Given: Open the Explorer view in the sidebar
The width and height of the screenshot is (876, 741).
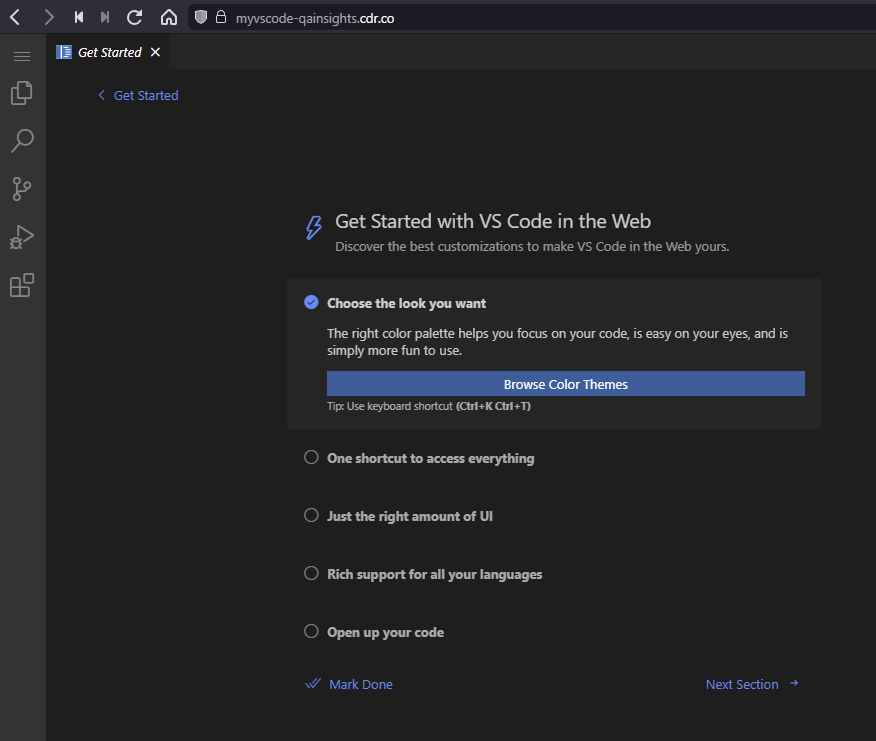Looking at the screenshot, I should pos(22,92).
